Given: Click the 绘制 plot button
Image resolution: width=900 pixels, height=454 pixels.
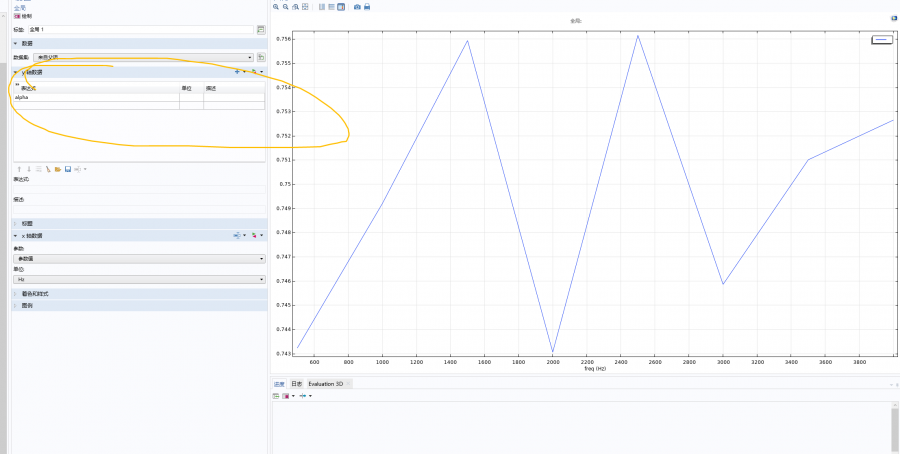Looking at the screenshot, I should pos(24,16).
